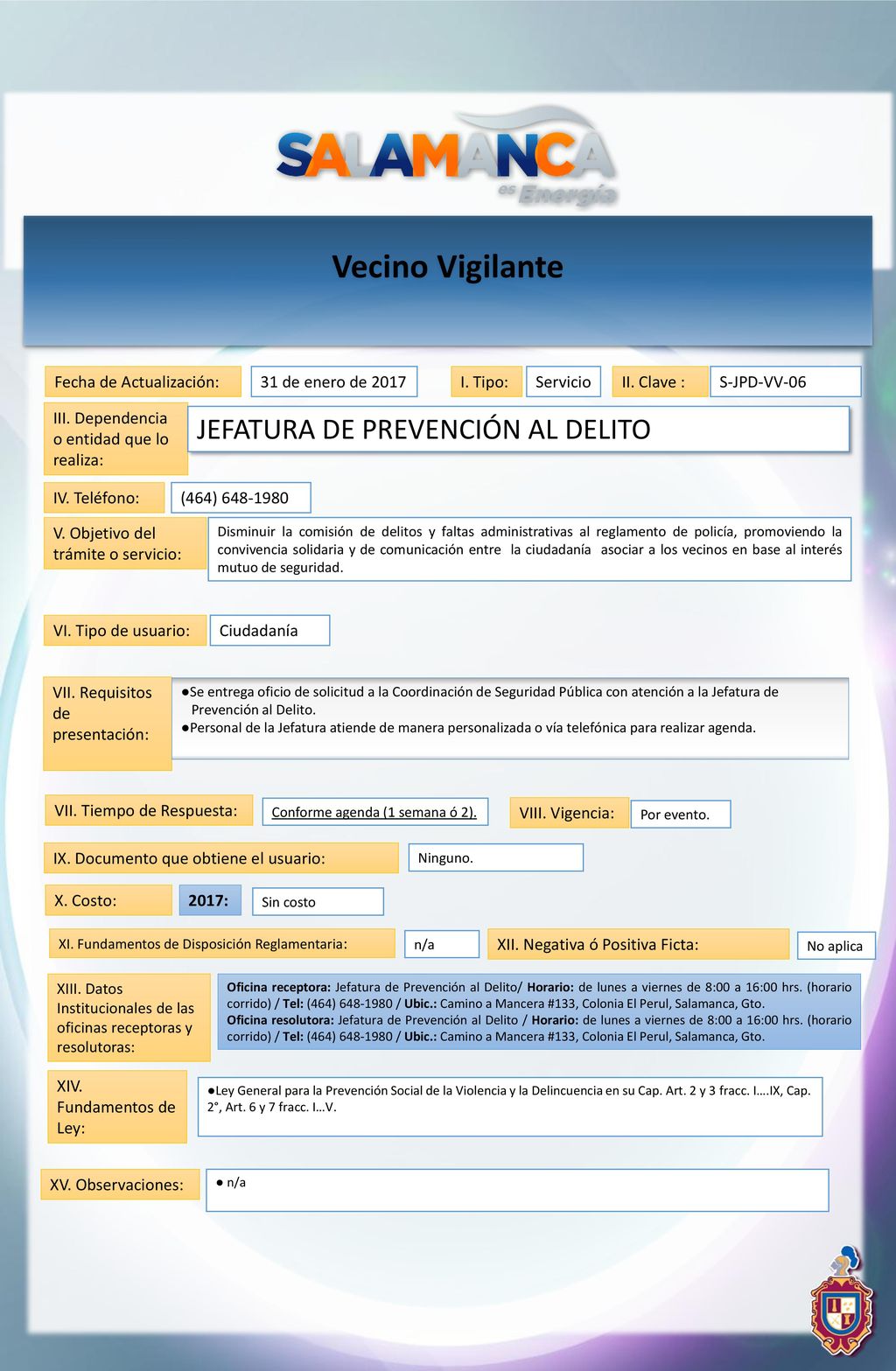The height and width of the screenshot is (1371, 896).
Task: Select JEFATURA DE PREVENCIÓN AL DELITO text
Action: tap(423, 430)
